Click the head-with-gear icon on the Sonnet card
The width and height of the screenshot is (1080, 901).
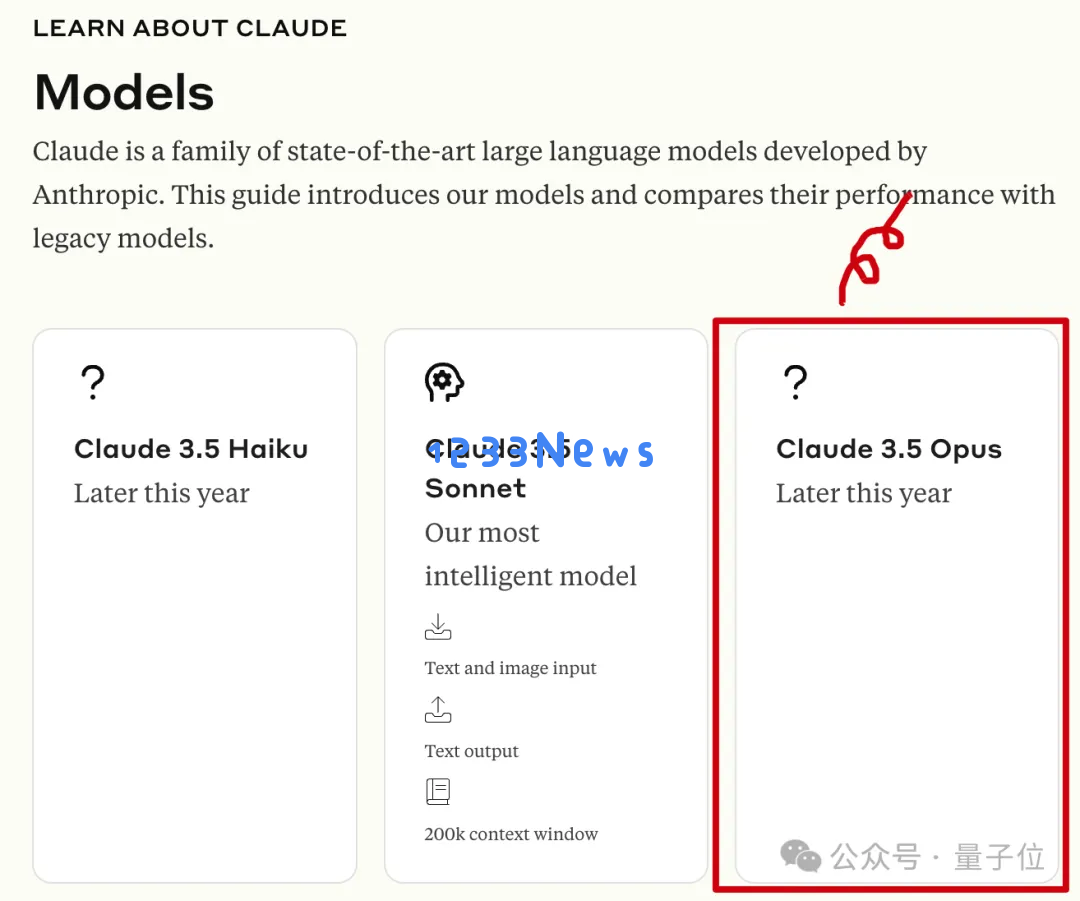tap(444, 382)
